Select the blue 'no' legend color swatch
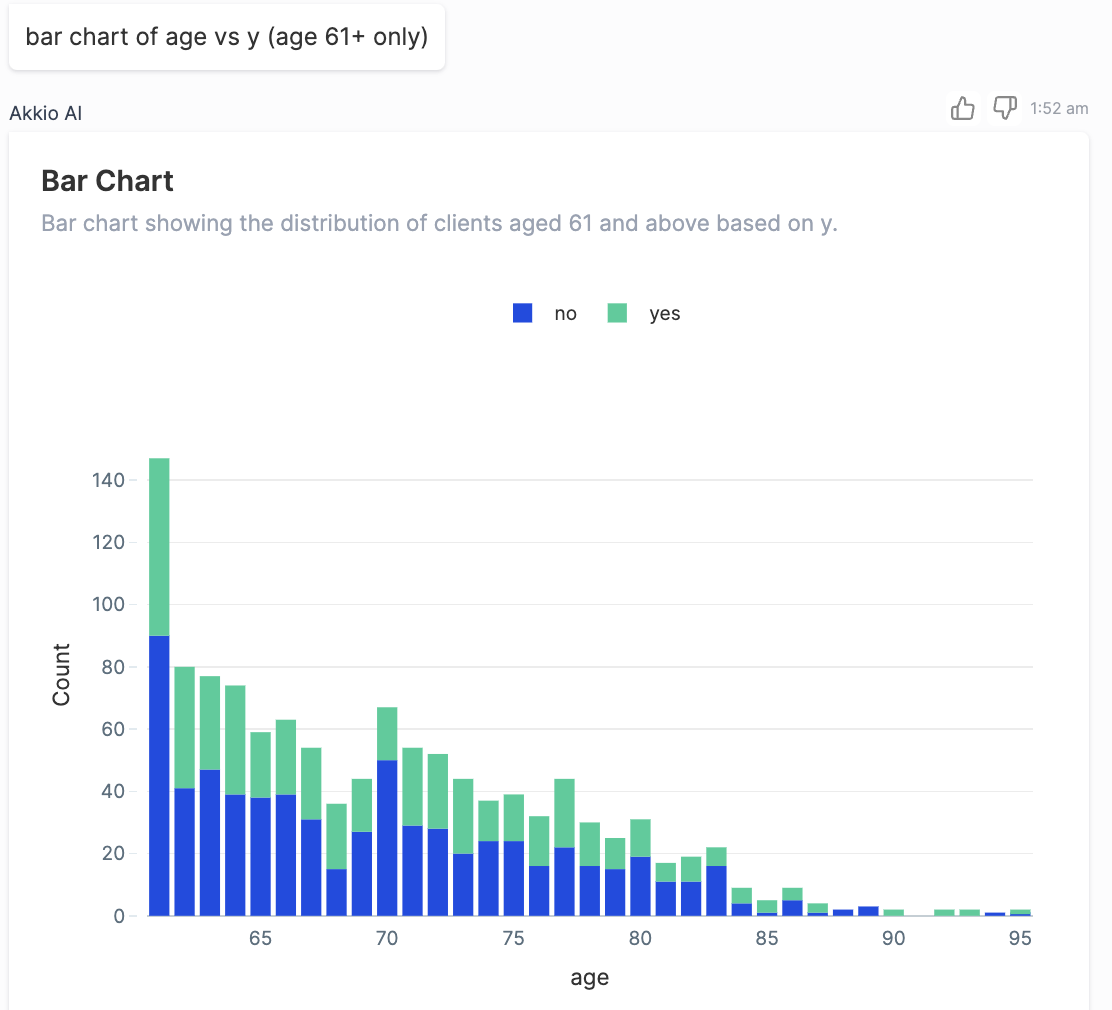Screen dimensions: 1112x1010 [x=521, y=312]
